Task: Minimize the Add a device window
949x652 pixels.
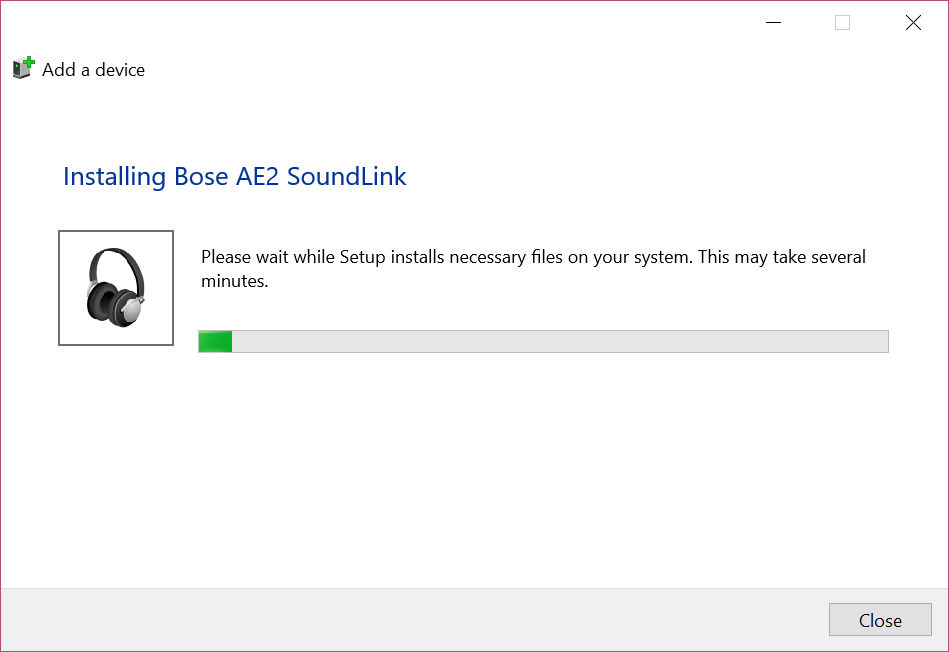Action: [x=772, y=23]
